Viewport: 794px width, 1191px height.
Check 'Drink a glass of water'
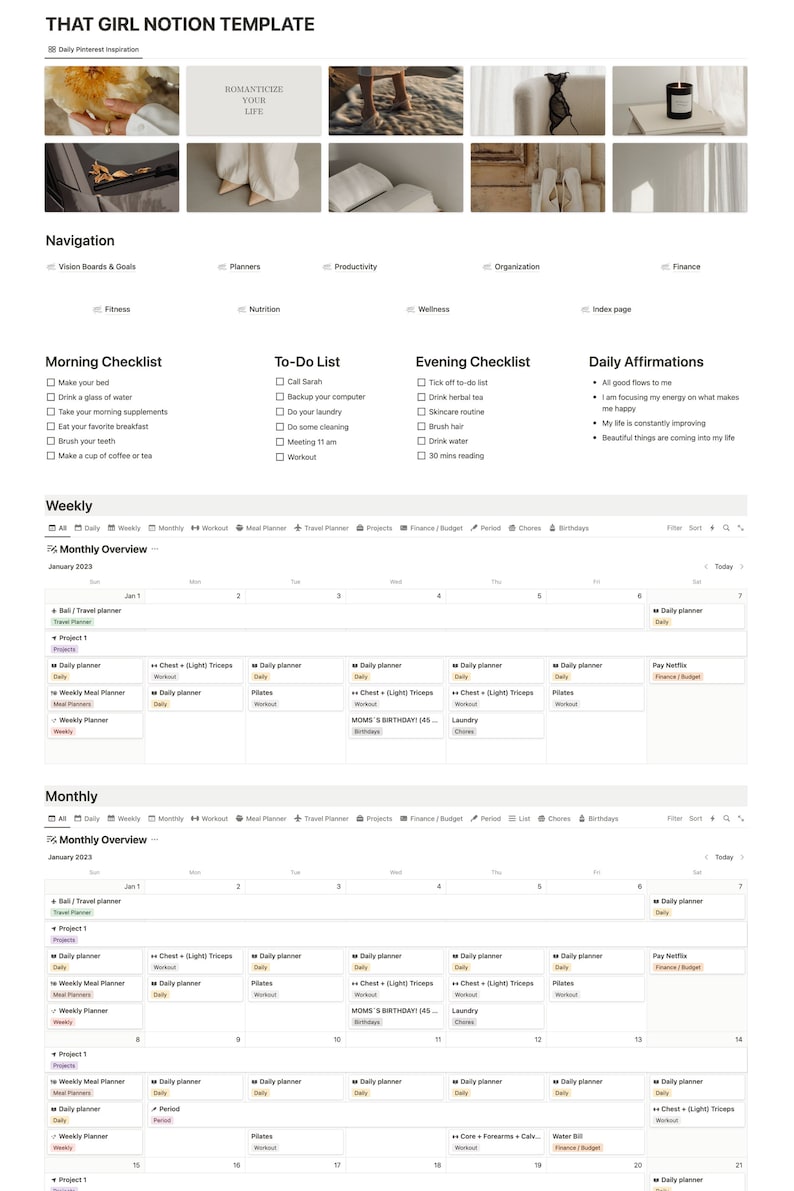click(51, 397)
